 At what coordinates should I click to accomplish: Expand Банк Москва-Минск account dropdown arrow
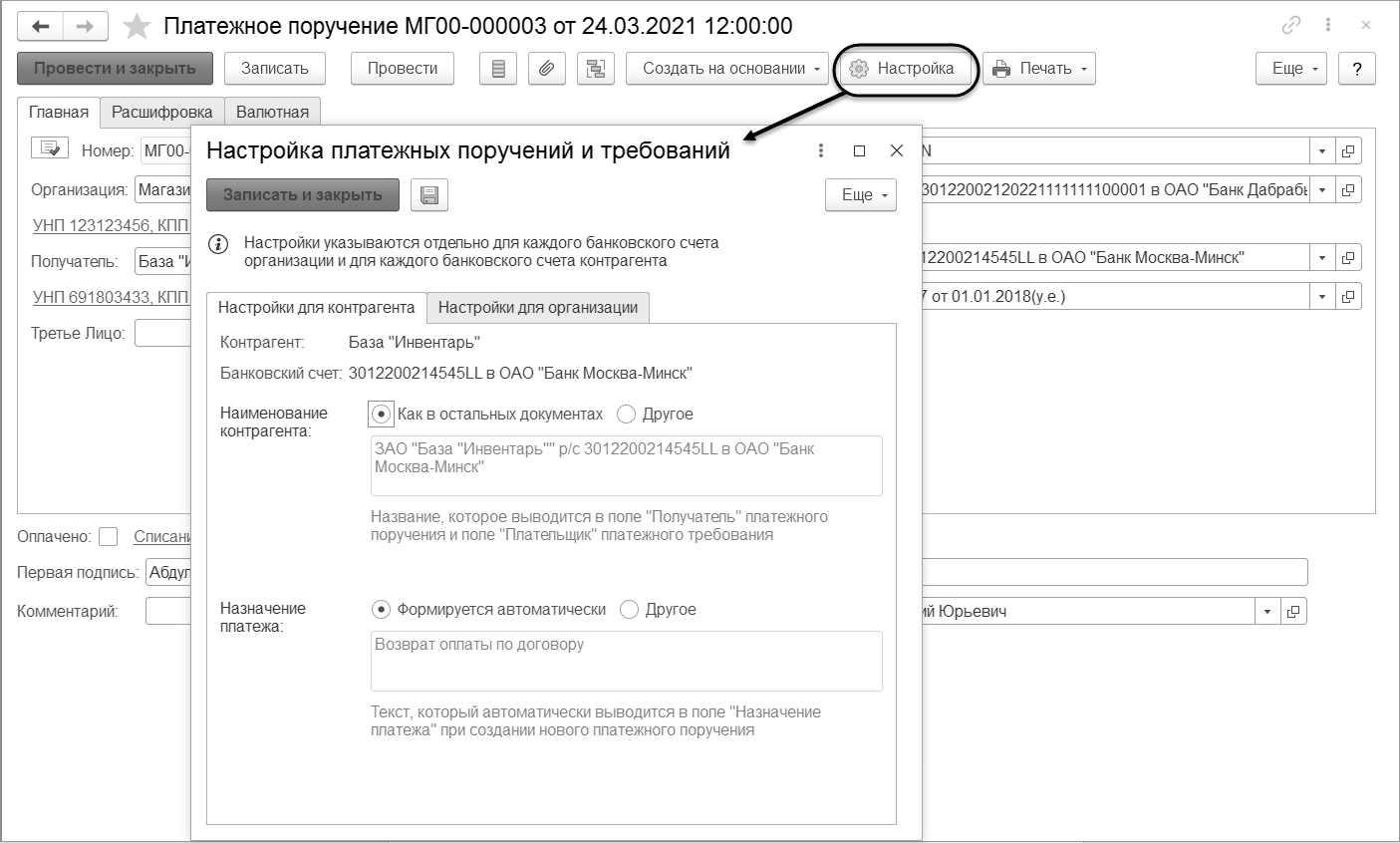tap(1322, 258)
